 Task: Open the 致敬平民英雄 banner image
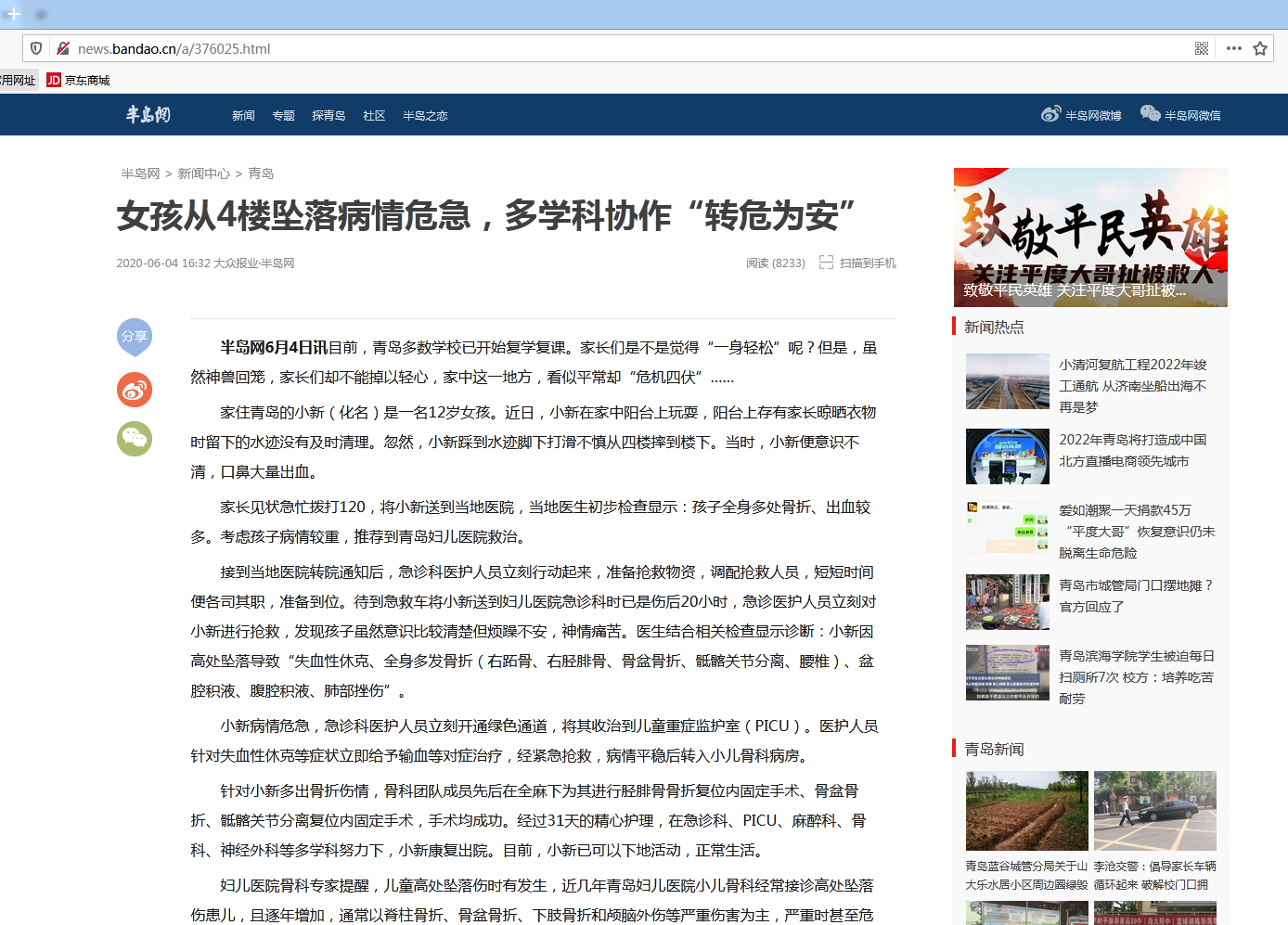tap(1090, 237)
